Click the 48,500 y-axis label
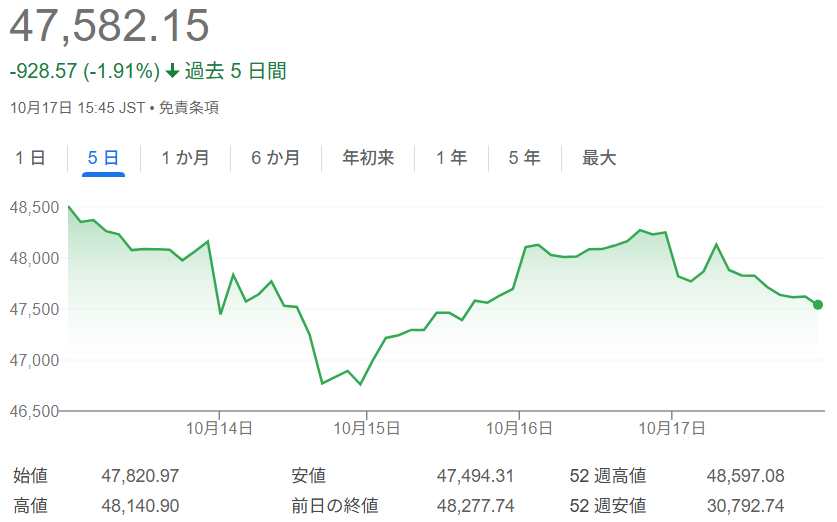 point(35,208)
